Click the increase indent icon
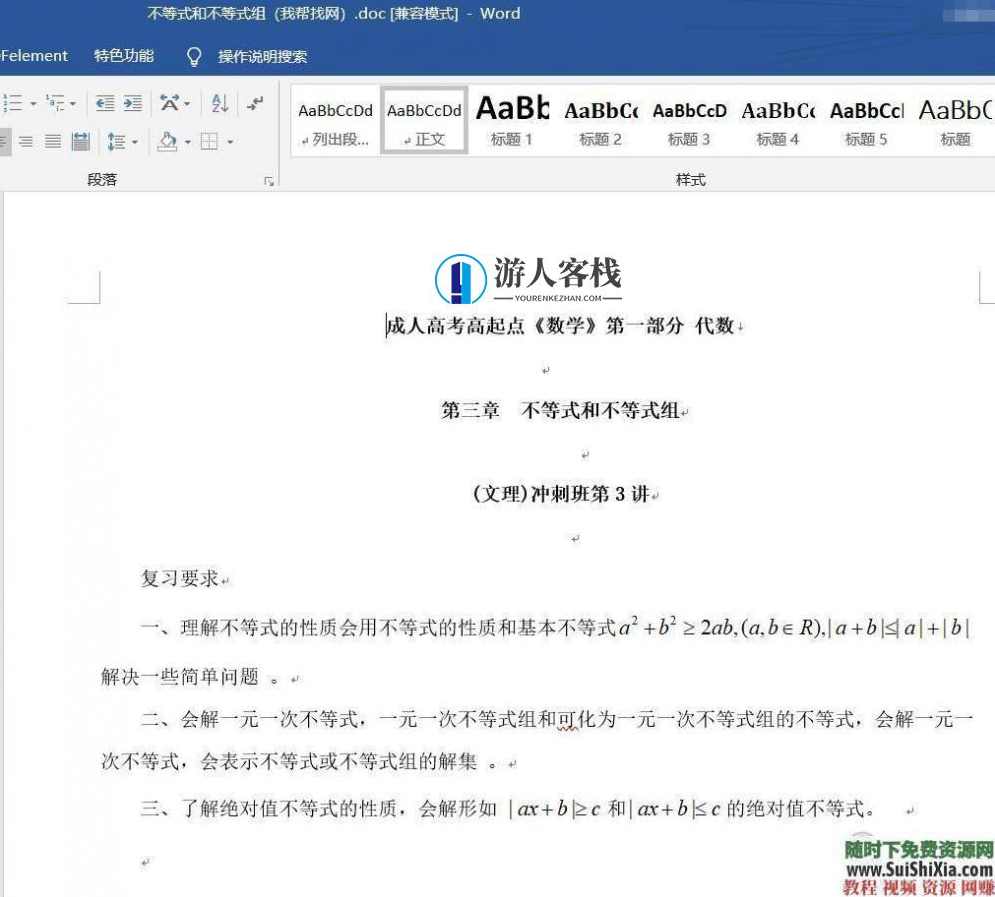The width and height of the screenshot is (995, 897). [132, 102]
